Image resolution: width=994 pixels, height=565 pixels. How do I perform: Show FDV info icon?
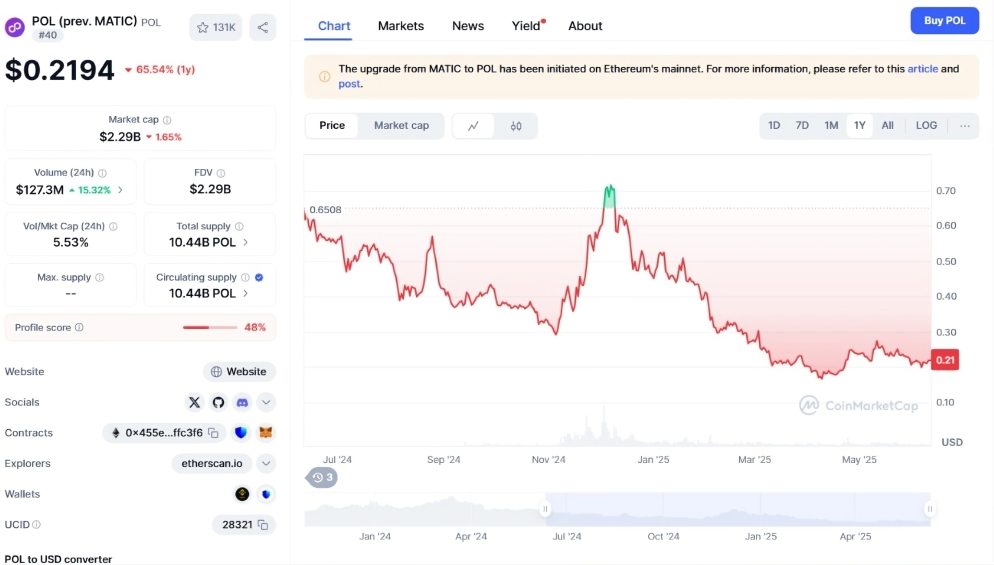point(221,173)
